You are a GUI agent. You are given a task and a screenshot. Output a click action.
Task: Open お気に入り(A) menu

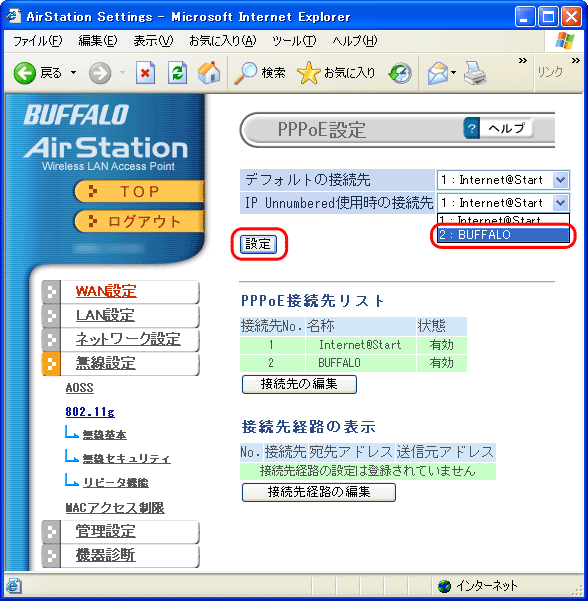[x=222, y=41]
